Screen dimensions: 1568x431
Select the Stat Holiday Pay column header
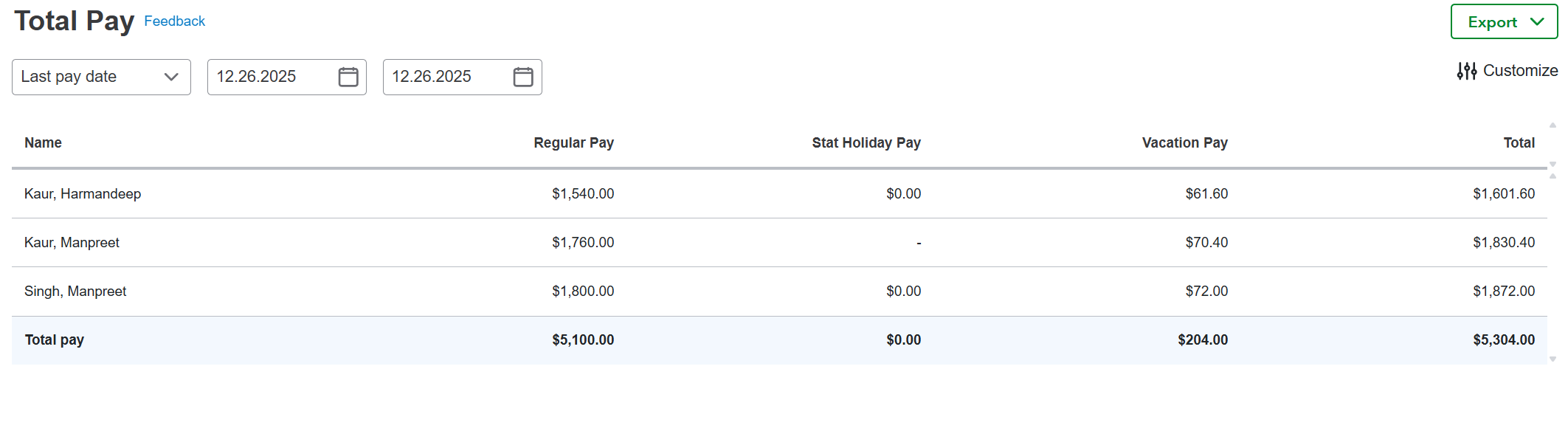pyautogui.click(x=866, y=142)
